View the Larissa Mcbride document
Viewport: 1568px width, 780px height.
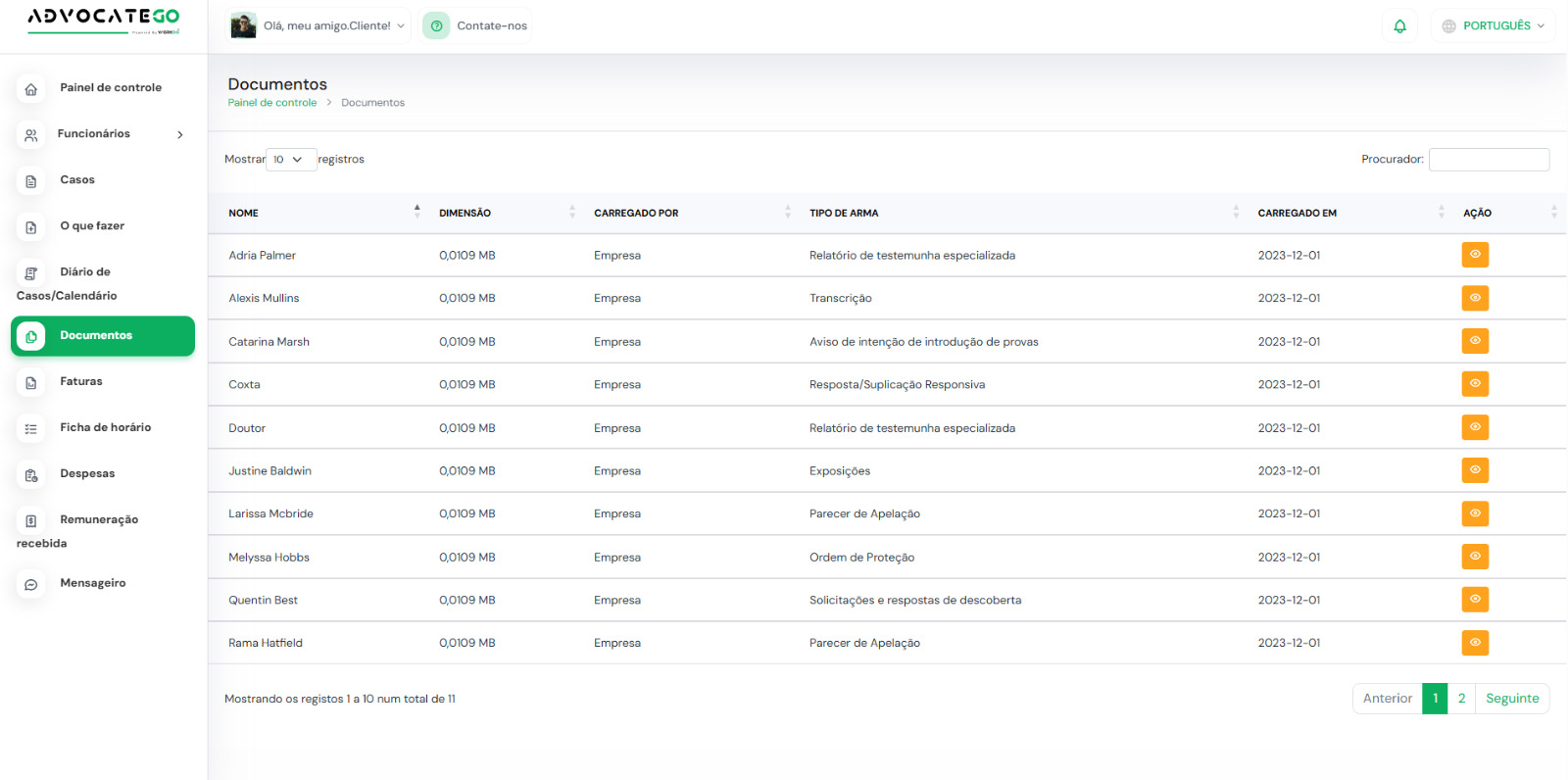point(1475,513)
